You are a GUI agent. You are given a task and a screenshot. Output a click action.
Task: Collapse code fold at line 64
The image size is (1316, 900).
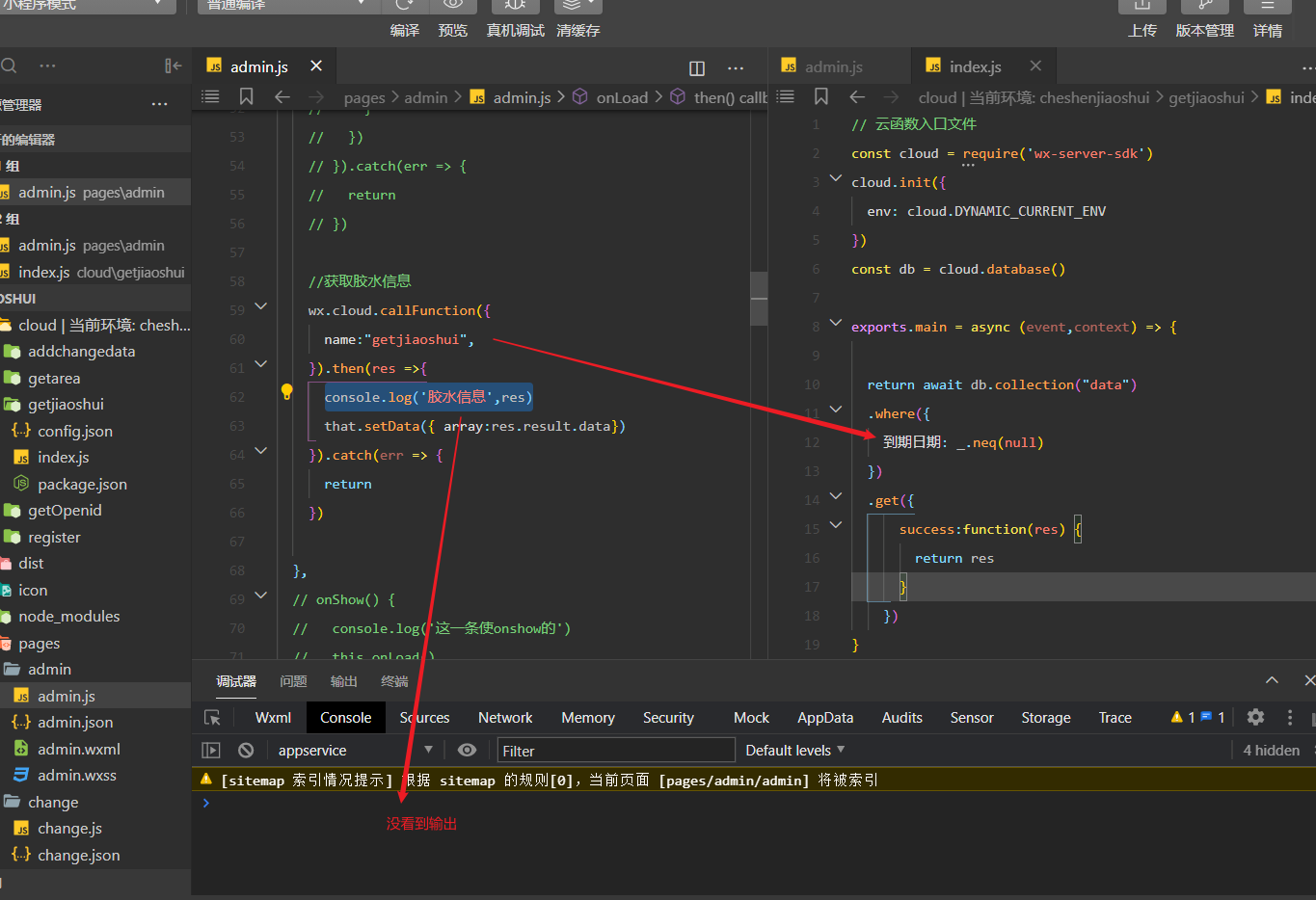click(x=260, y=451)
